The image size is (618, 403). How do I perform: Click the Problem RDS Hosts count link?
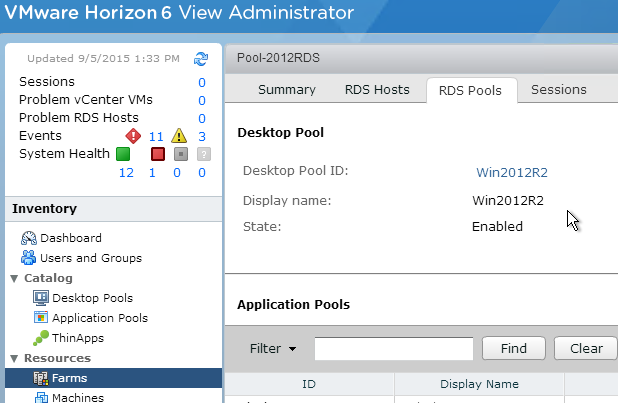202,119
